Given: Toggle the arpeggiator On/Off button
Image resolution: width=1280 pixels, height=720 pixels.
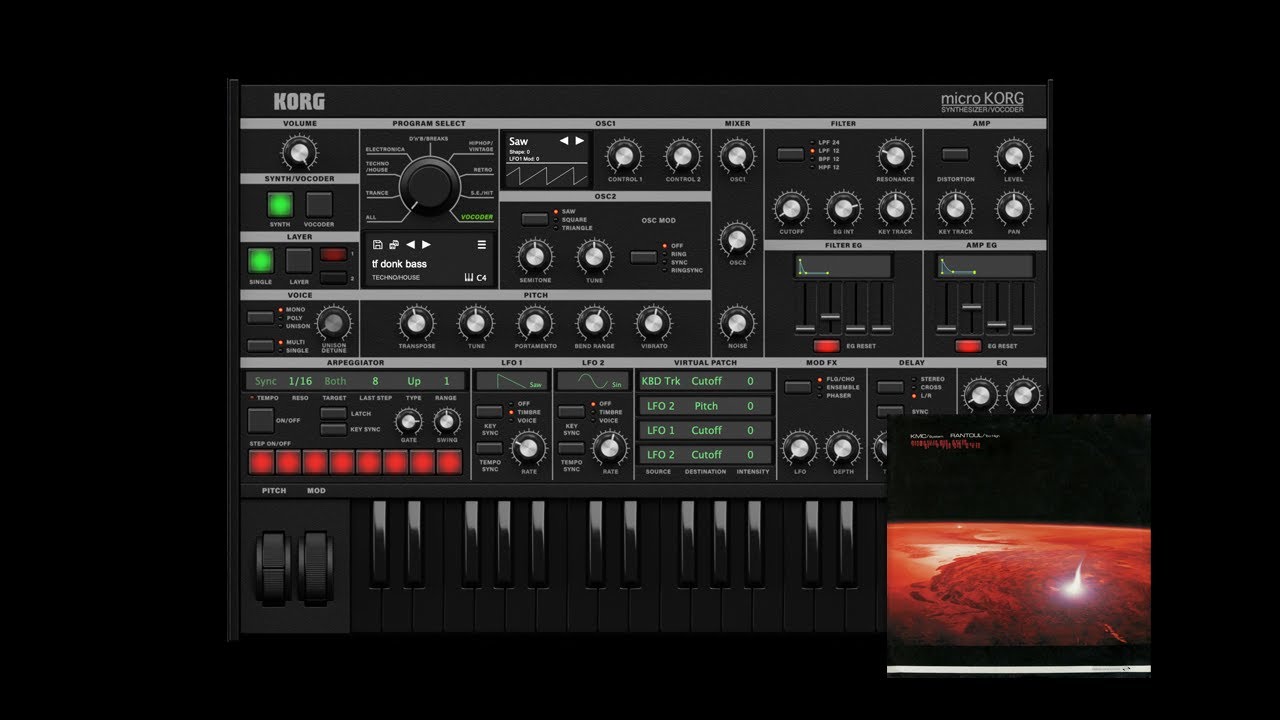Looking at the screenshot, I should pyautogui.click(x=261, y=420).
